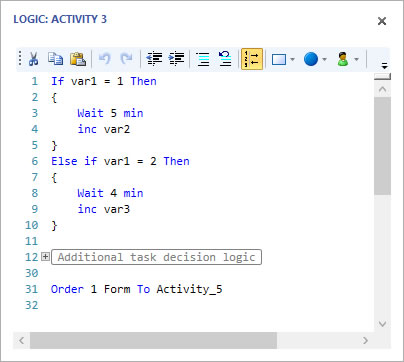Click the vertical scrollbar up arrow
The height and width of the screenshot is (362, 404).
pyautogui.click(x=382, y=89)
